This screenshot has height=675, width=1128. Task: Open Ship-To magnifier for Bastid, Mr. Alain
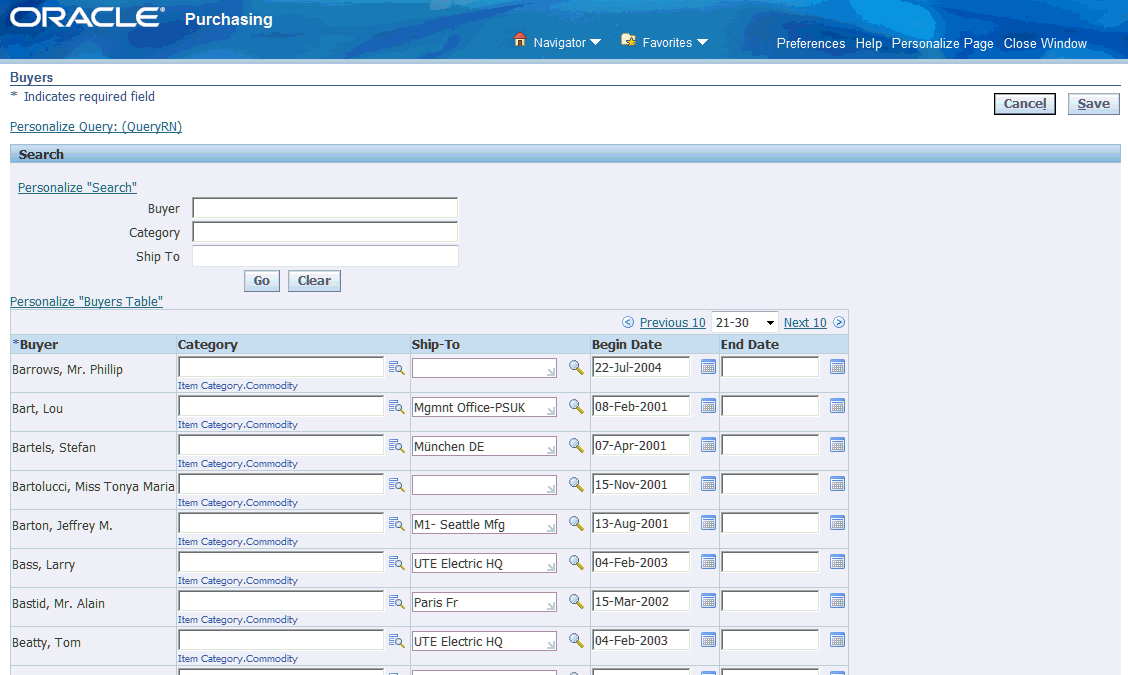pos(576,600)
